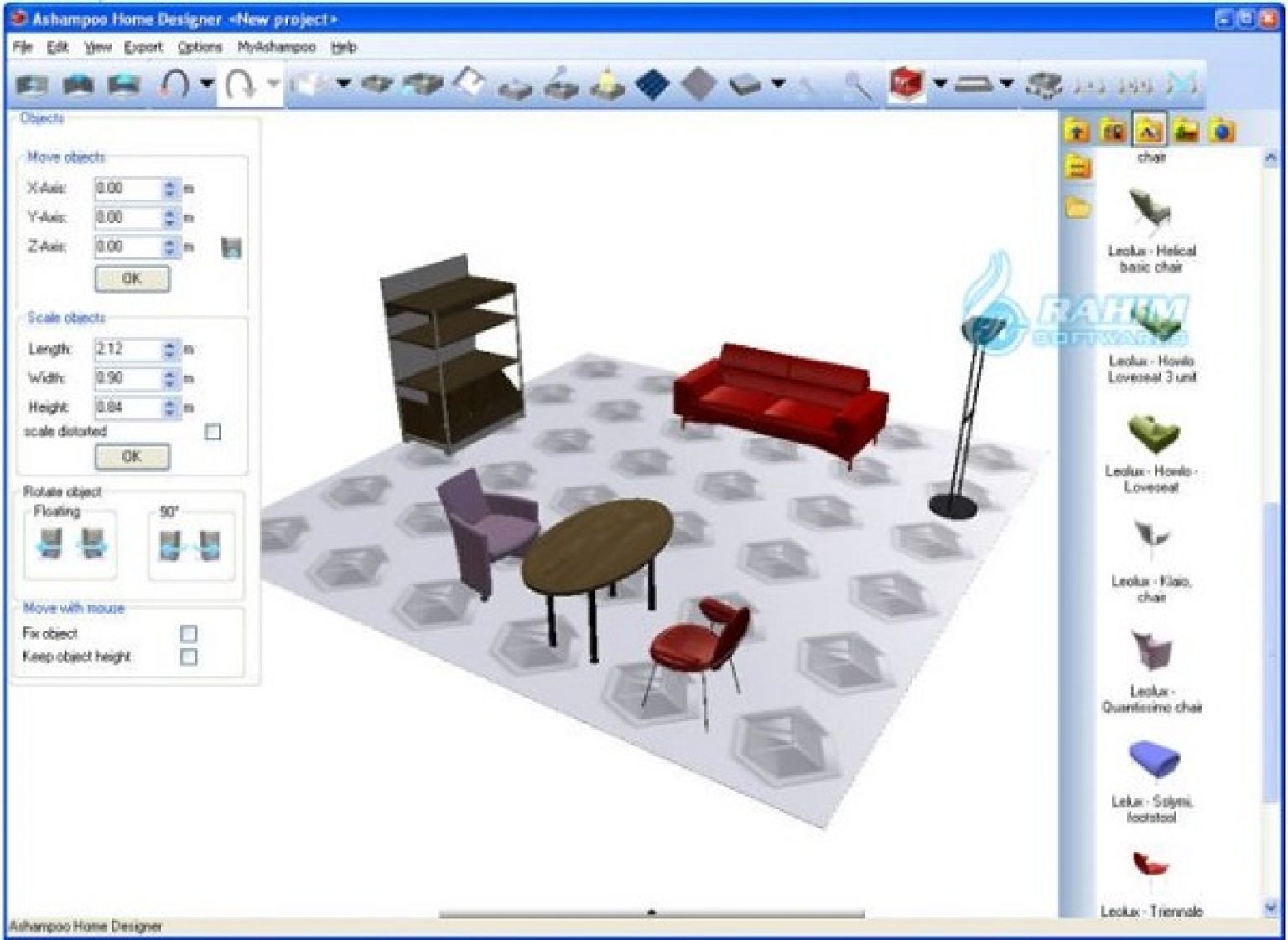
Task: Rotate object right in Floating group
Action: coord(92,545)
